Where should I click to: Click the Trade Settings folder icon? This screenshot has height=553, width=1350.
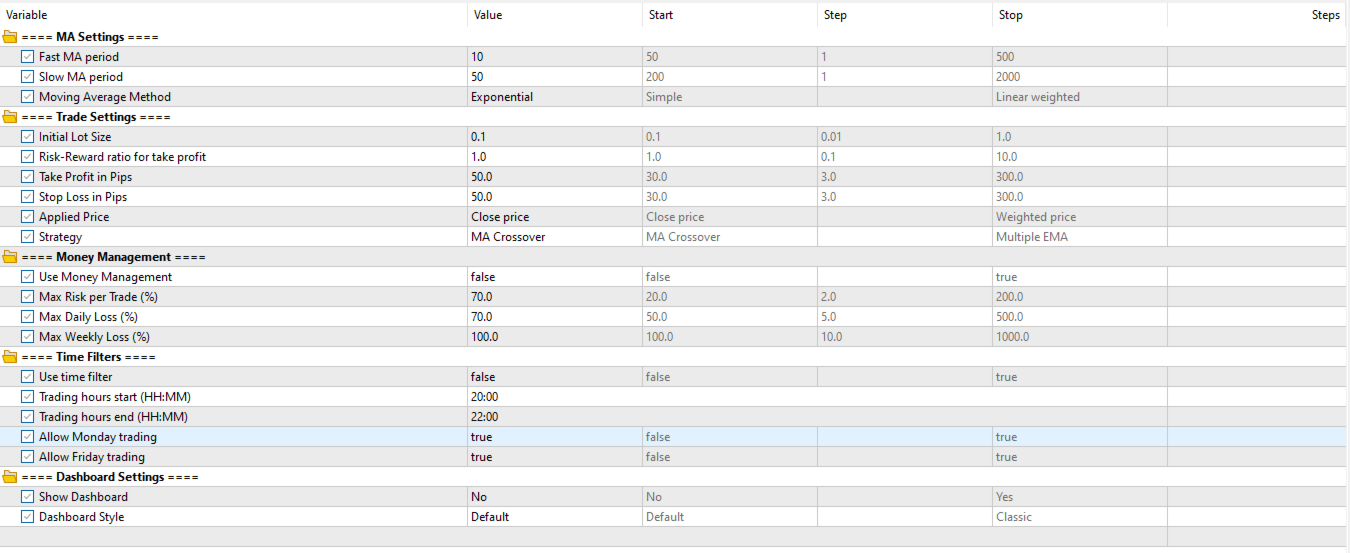pyautogui.click(x=10, y=117)
